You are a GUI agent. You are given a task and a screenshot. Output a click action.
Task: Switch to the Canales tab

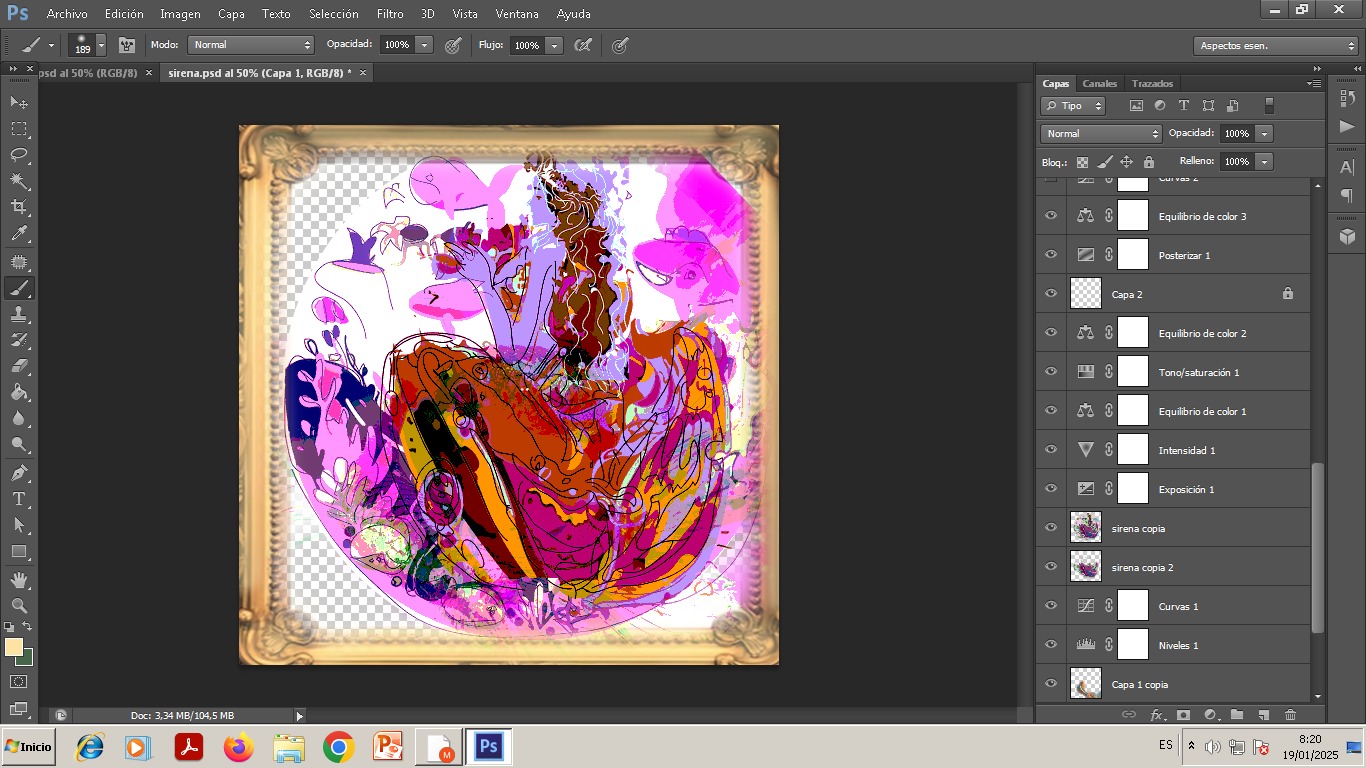point(1100,83)
